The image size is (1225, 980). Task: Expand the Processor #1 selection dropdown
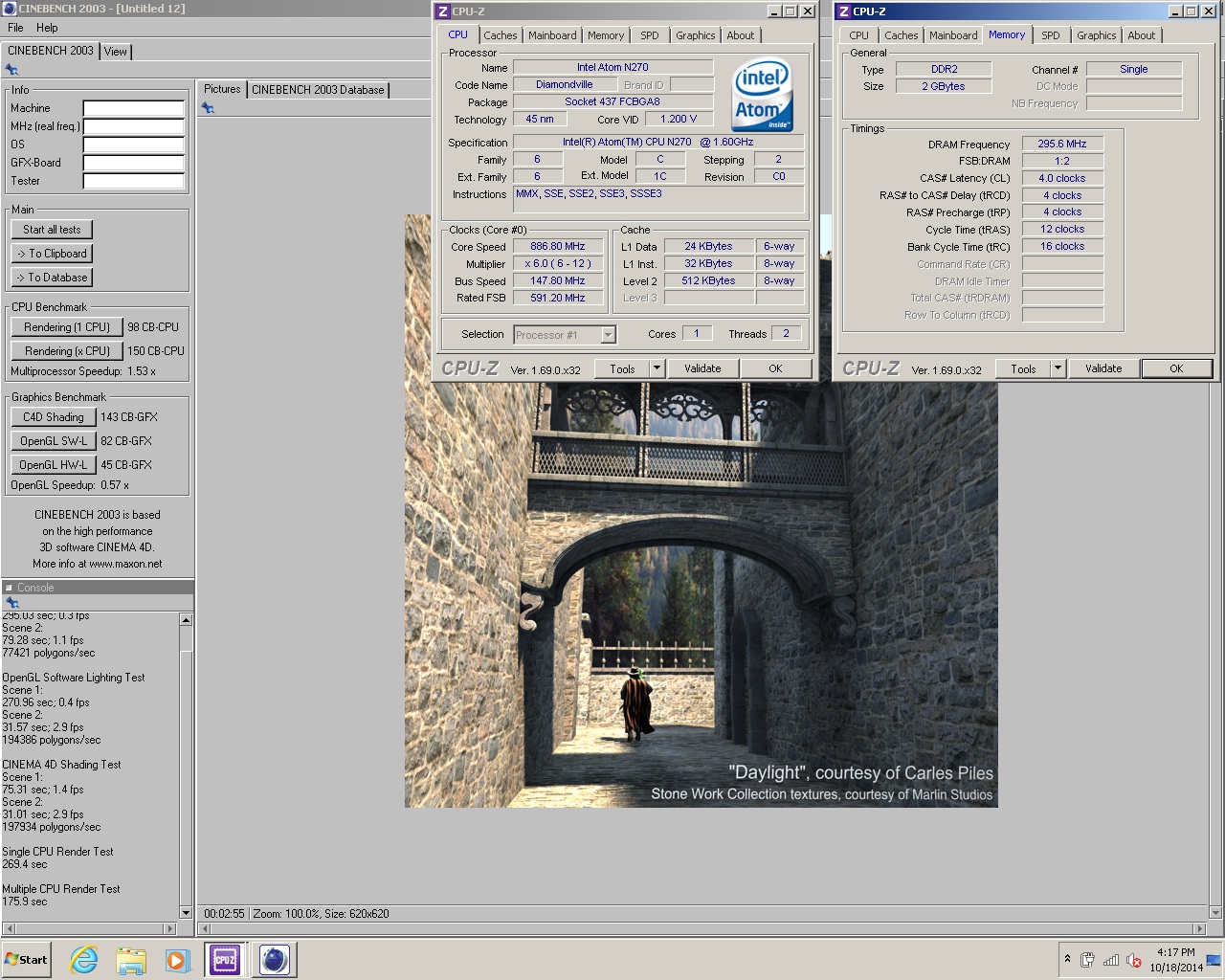608,335
